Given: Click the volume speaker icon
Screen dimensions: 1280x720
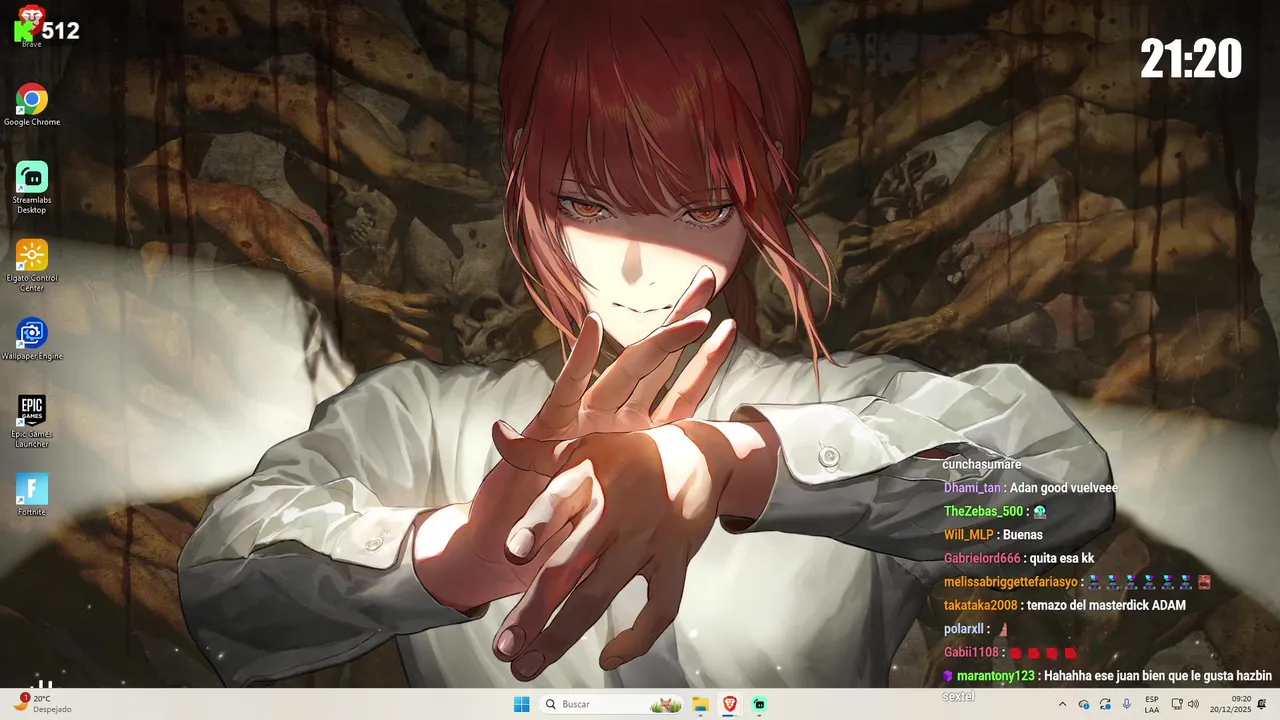Looking at the screenshot, I should (x=1193, y=705).
